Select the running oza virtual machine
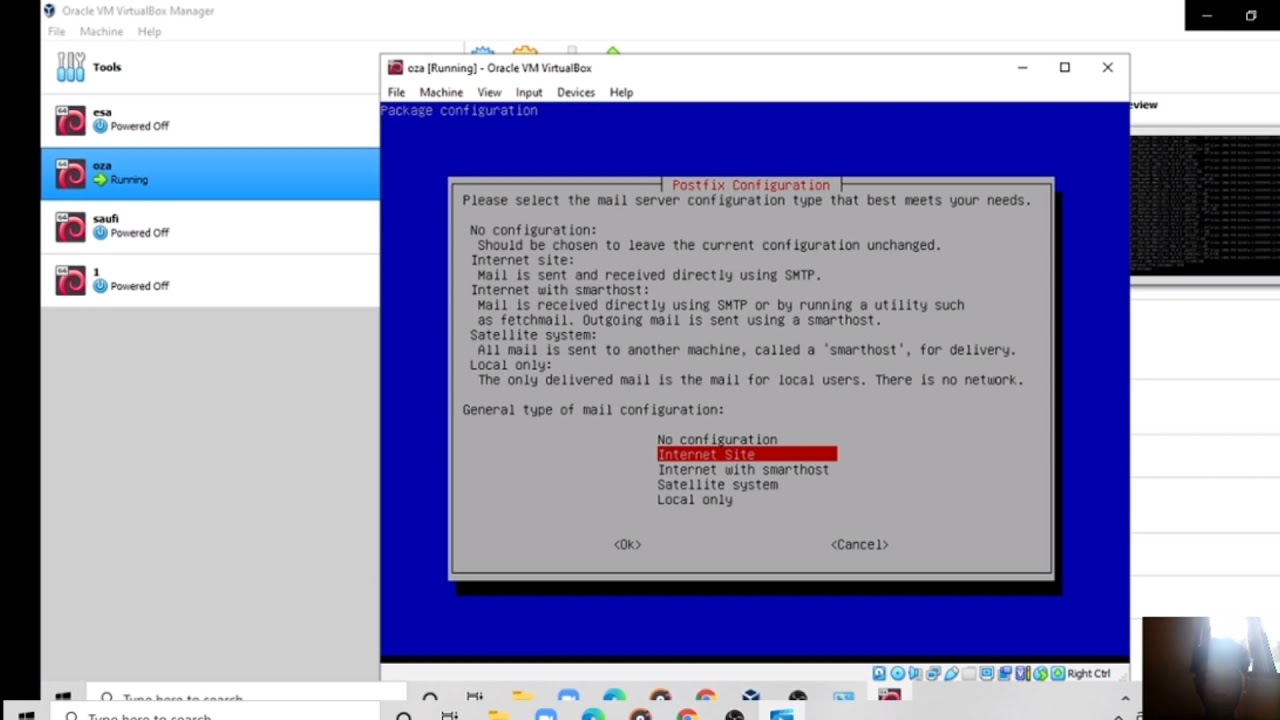 [210, 173]
